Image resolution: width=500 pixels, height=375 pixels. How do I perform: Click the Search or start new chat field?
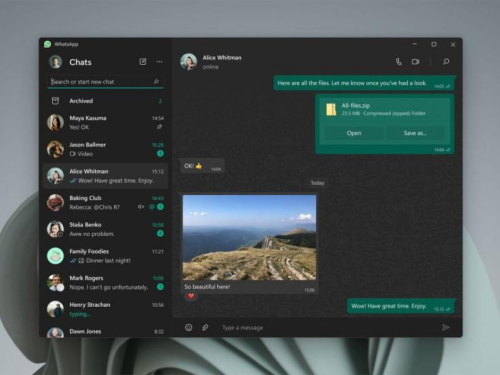[105, 82]
